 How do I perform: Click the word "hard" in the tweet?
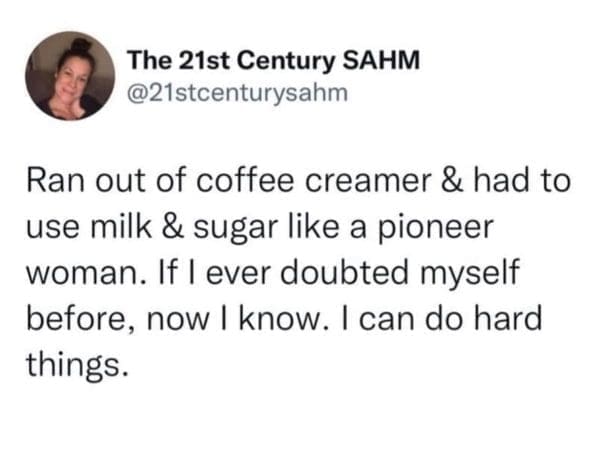tap(513, 319)
